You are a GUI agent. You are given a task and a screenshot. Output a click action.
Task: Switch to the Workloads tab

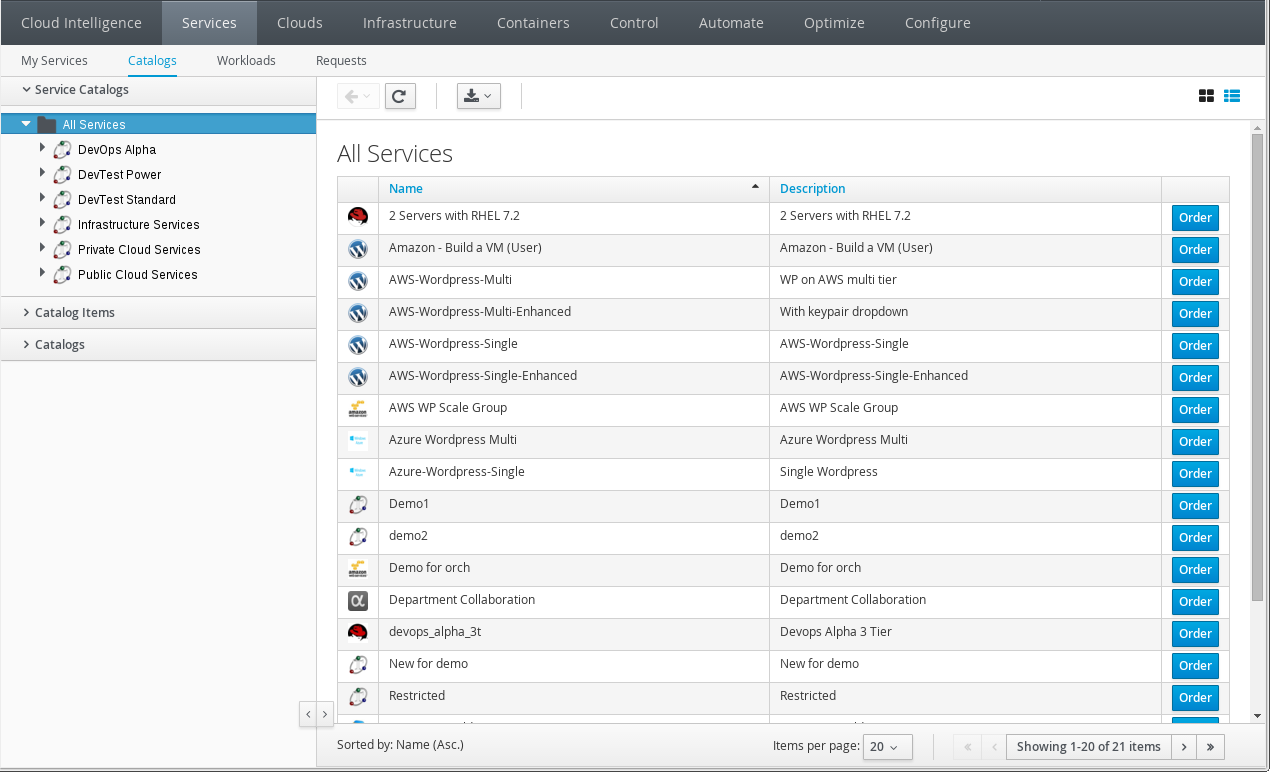click(246, 60)
